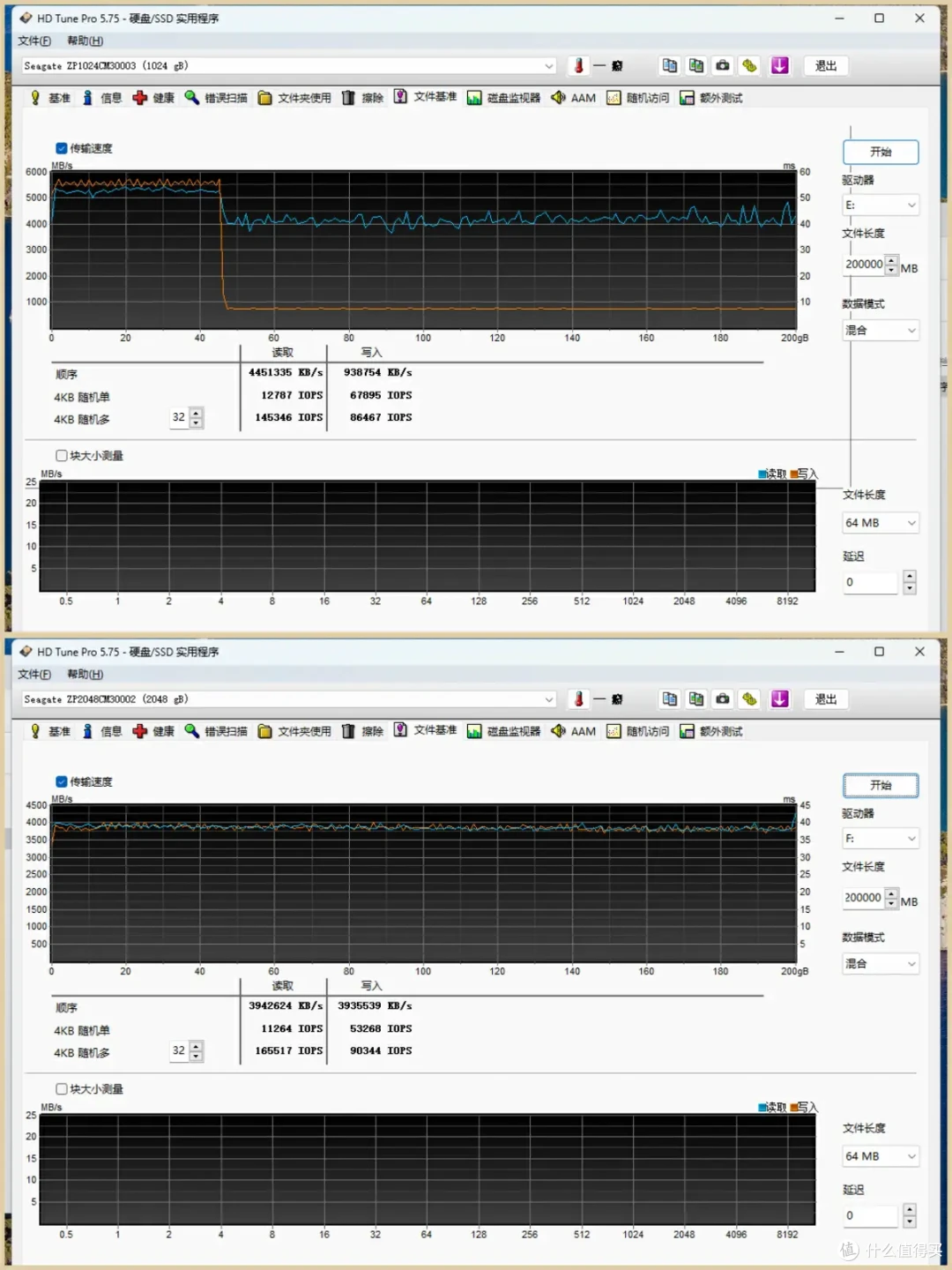
Task: Open 文件基准 tab in bottom 2048 GB window
Action: 425,730
